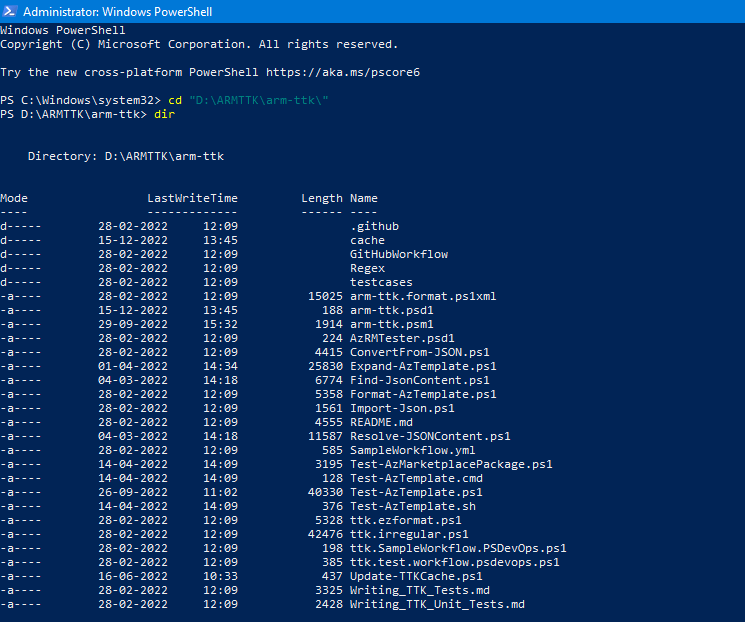Select the GitHubWorkflow folder name
745x622 pixels.
(x=398, y=254)
